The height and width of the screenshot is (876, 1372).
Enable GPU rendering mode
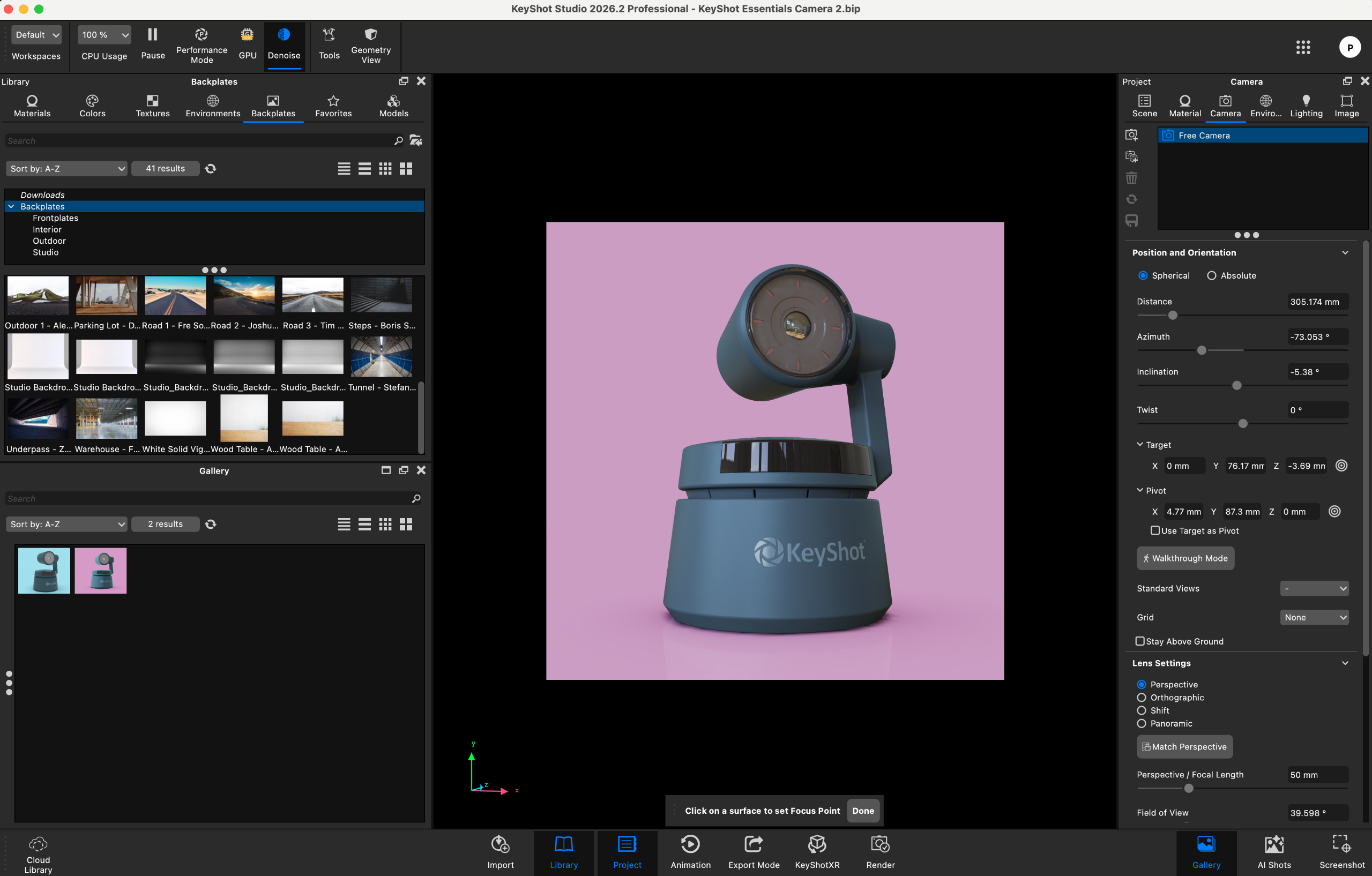247,44
